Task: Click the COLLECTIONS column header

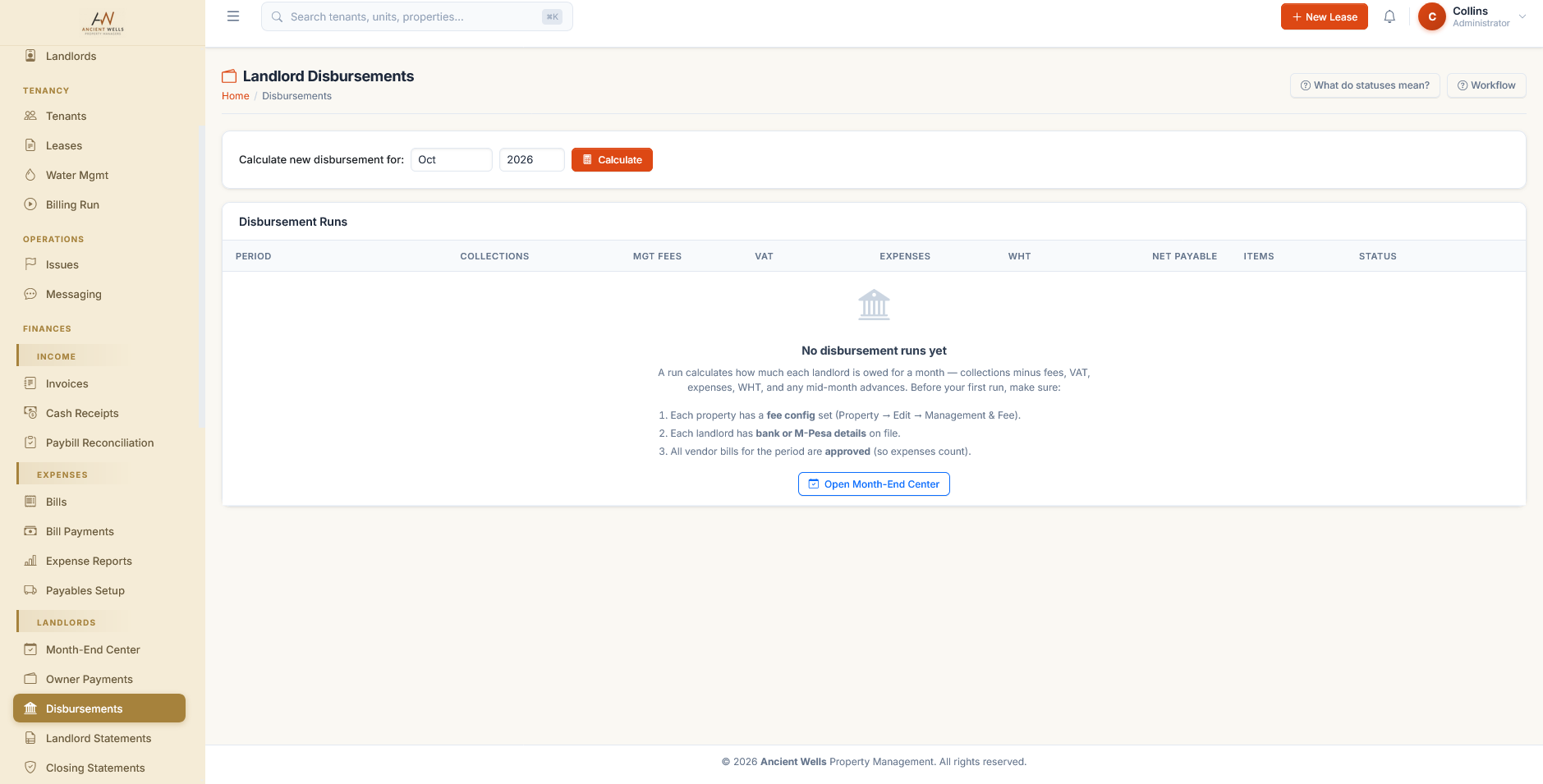Action: [494, 256]
